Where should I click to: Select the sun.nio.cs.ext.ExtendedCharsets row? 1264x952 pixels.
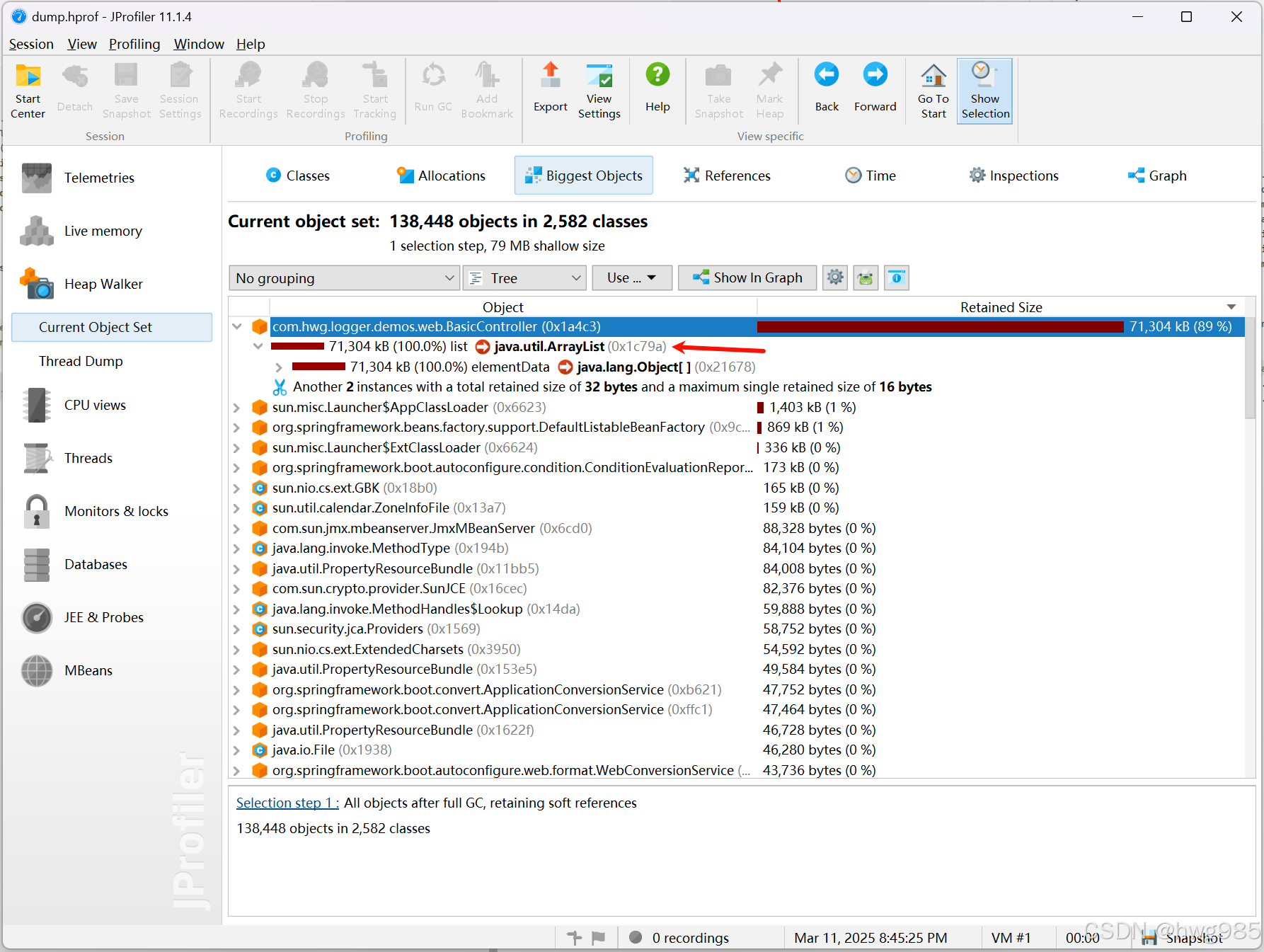point(736,650)
